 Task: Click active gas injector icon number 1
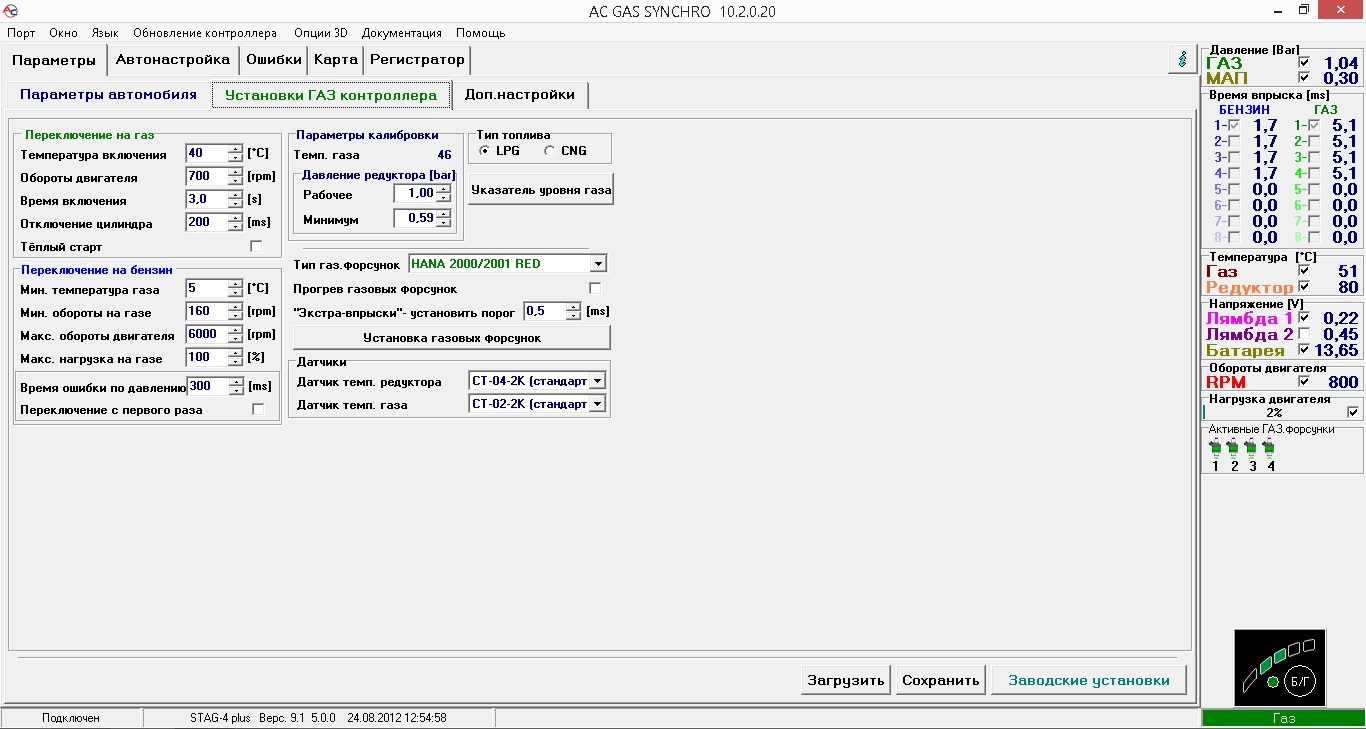1215,447
